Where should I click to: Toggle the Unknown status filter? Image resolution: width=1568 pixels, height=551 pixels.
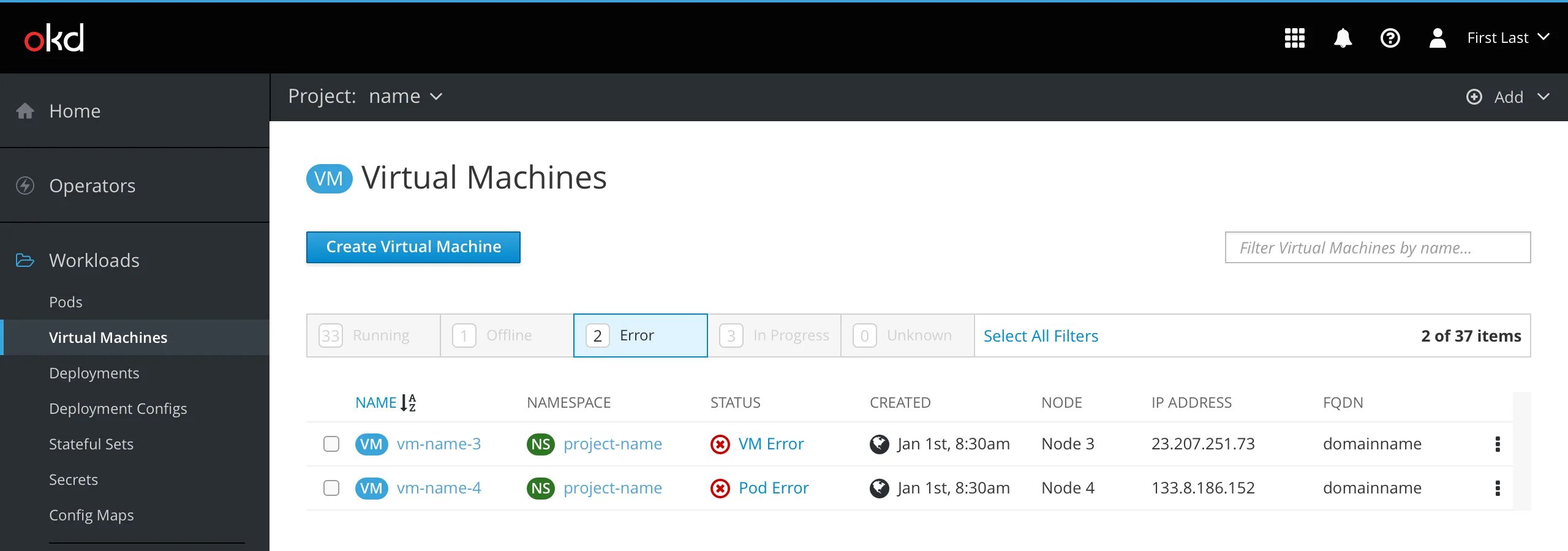(x=908, y=335)
